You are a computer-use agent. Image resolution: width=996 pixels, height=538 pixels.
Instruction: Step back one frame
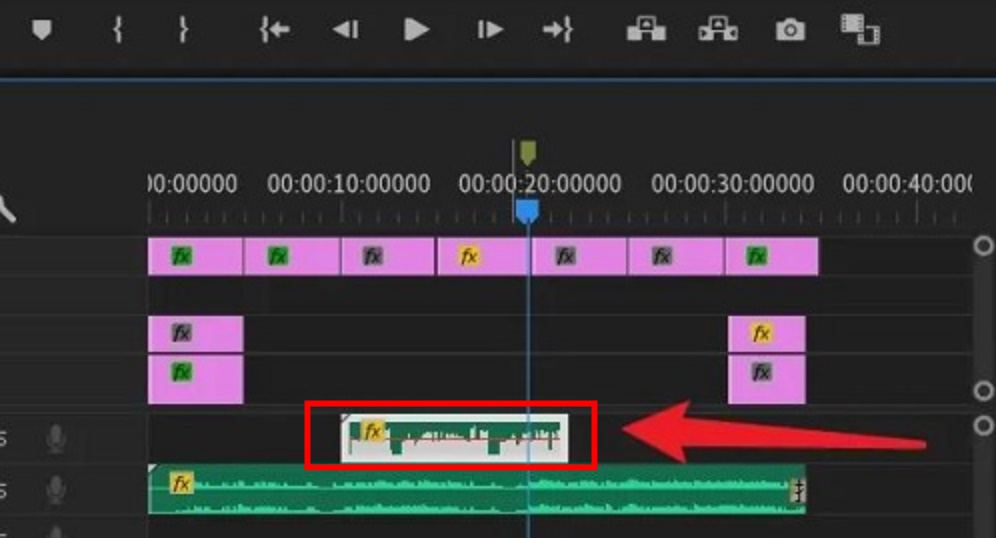345,30
